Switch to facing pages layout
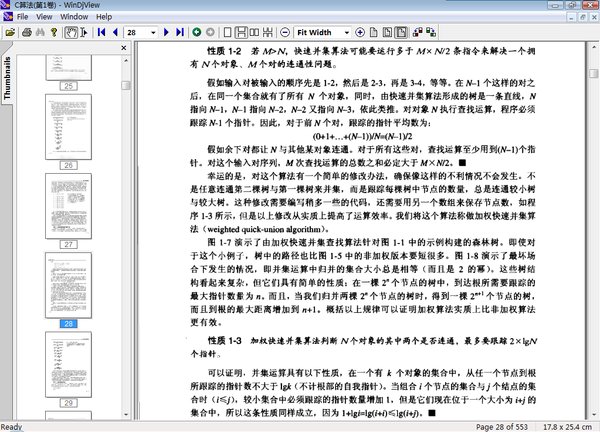Viewport: 600px width, 432px height. click(254, 33)
